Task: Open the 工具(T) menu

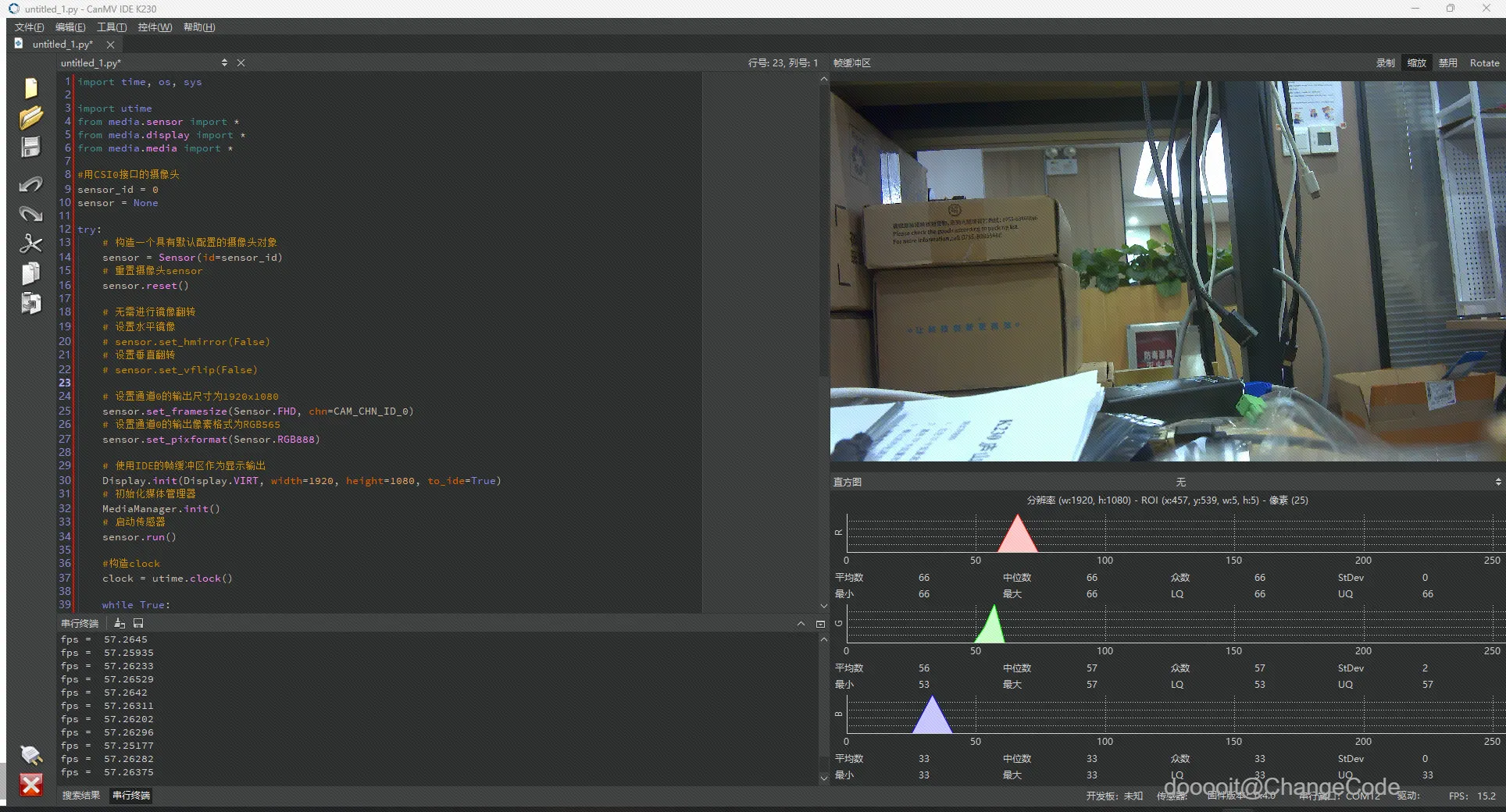Action: pyautogui.click(x=111, y=27)
